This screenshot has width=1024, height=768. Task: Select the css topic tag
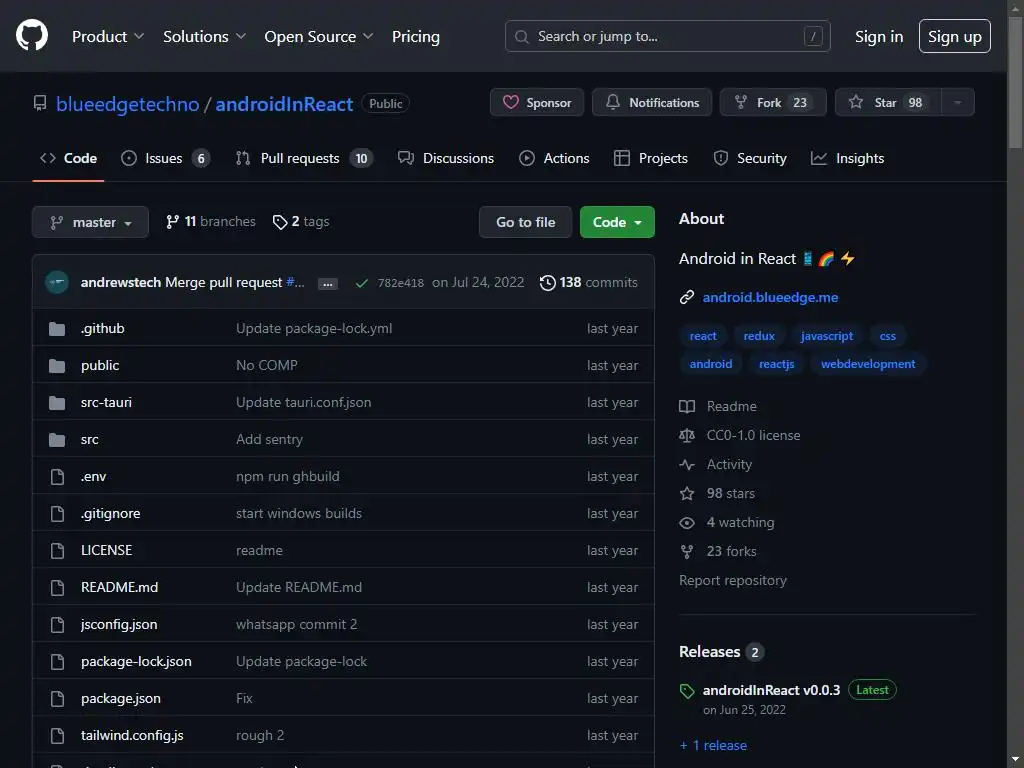[888, 336]
